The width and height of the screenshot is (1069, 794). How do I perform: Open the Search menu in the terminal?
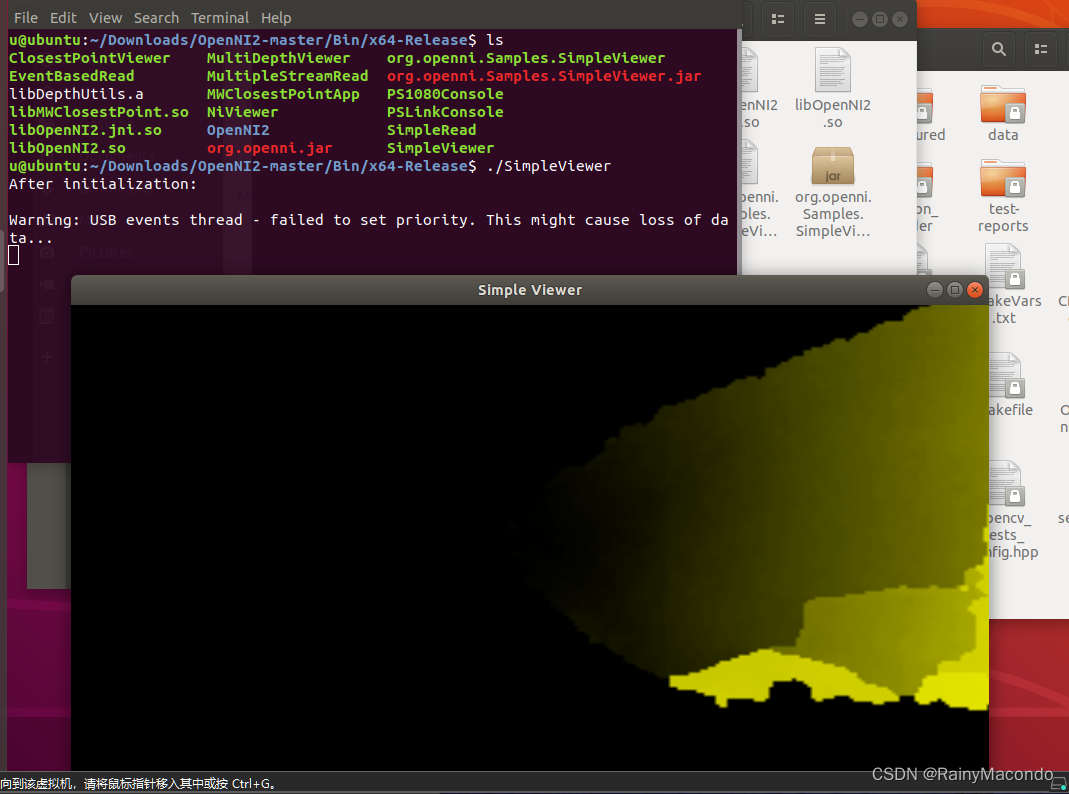[156, 17]
